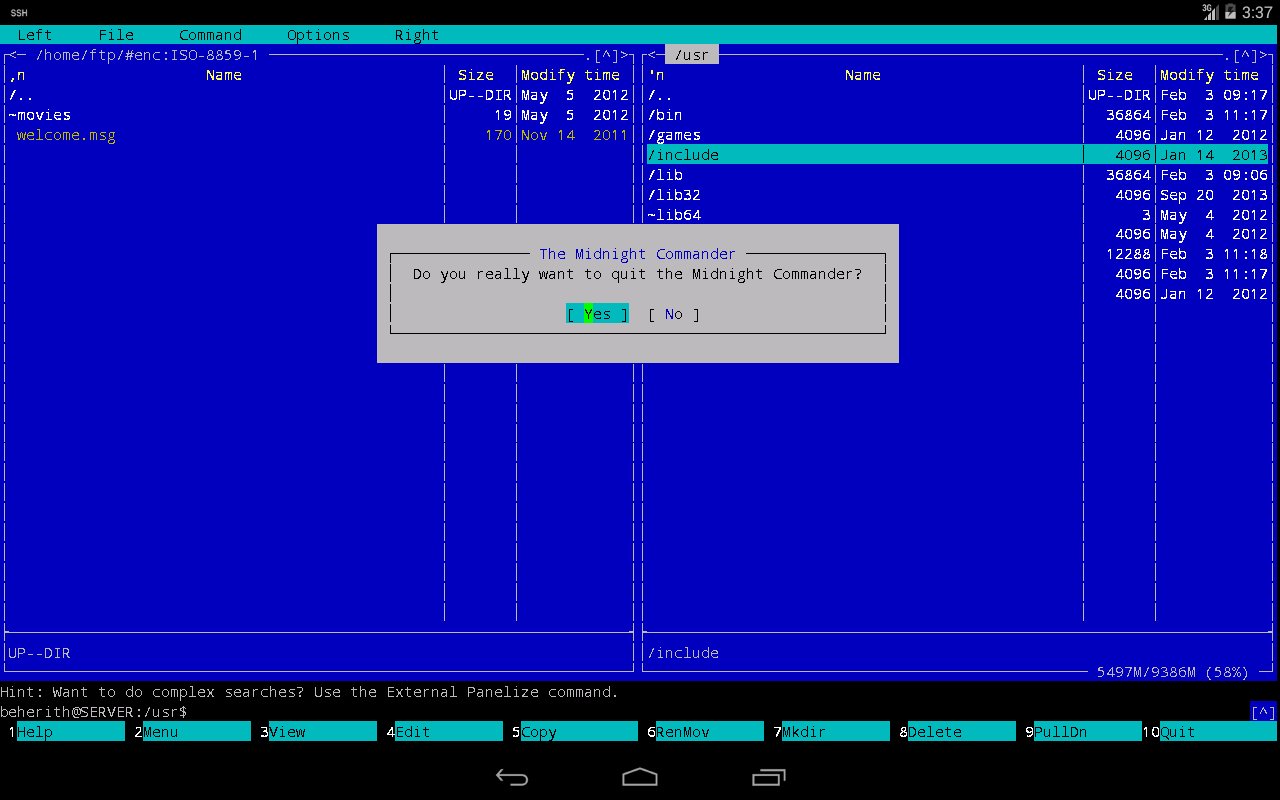This screenshot has width=1280, height=800.
Task: Open the left panel history [^] indicator
Action: click(x=605, y=55)
